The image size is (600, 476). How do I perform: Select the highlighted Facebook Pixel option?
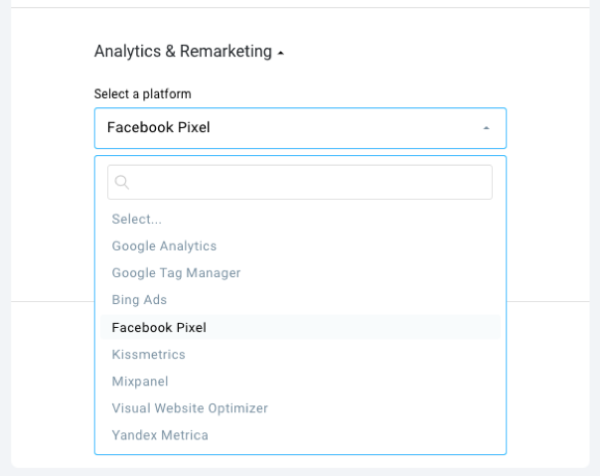(x=159, y=327)
